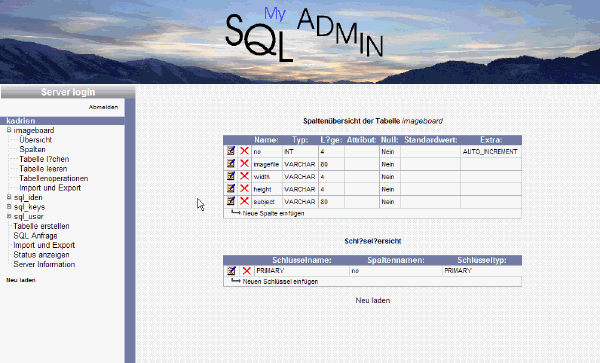Click column name 'imagefile' cell

pos(266,164)
